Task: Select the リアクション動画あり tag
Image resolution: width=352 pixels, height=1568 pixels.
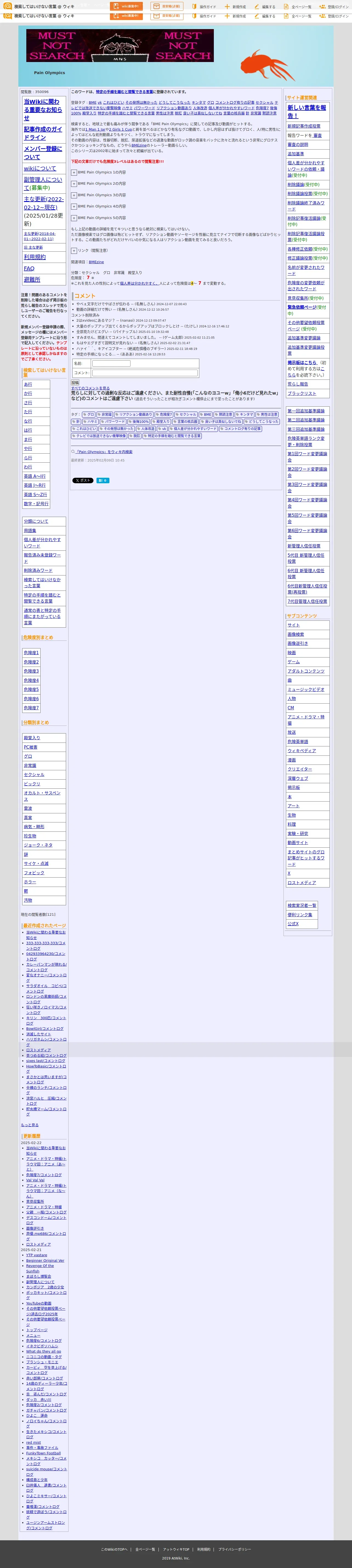Action: pyautogui.click(x=134, y=415)
